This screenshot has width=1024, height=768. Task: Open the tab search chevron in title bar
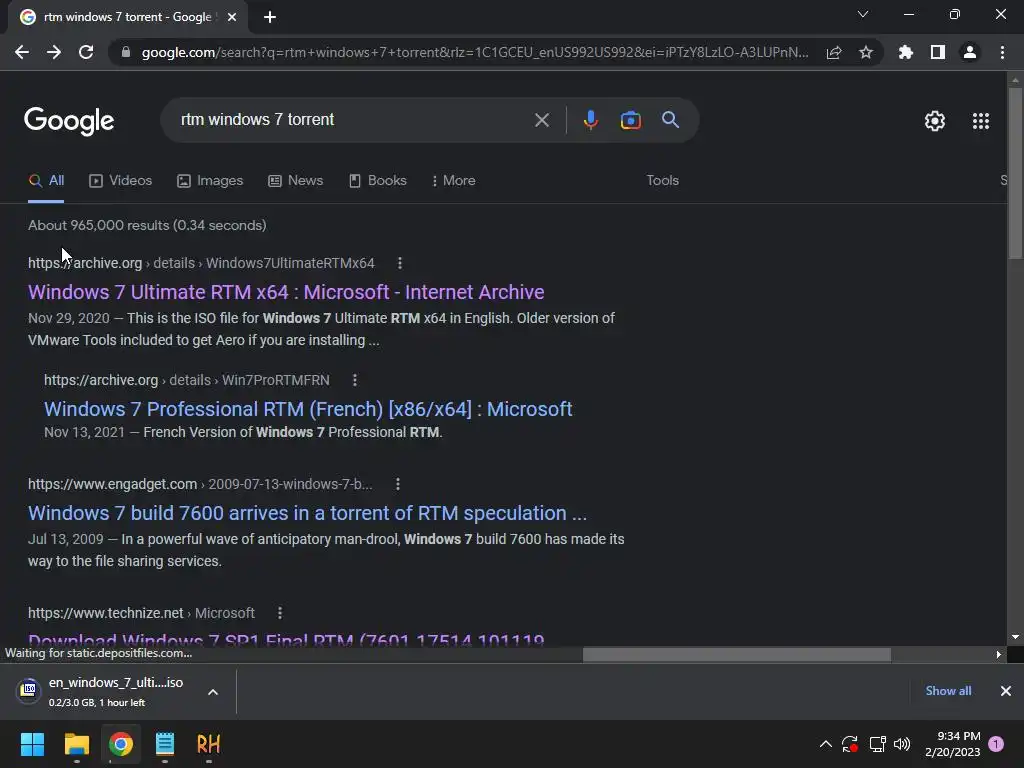(863, 14)
